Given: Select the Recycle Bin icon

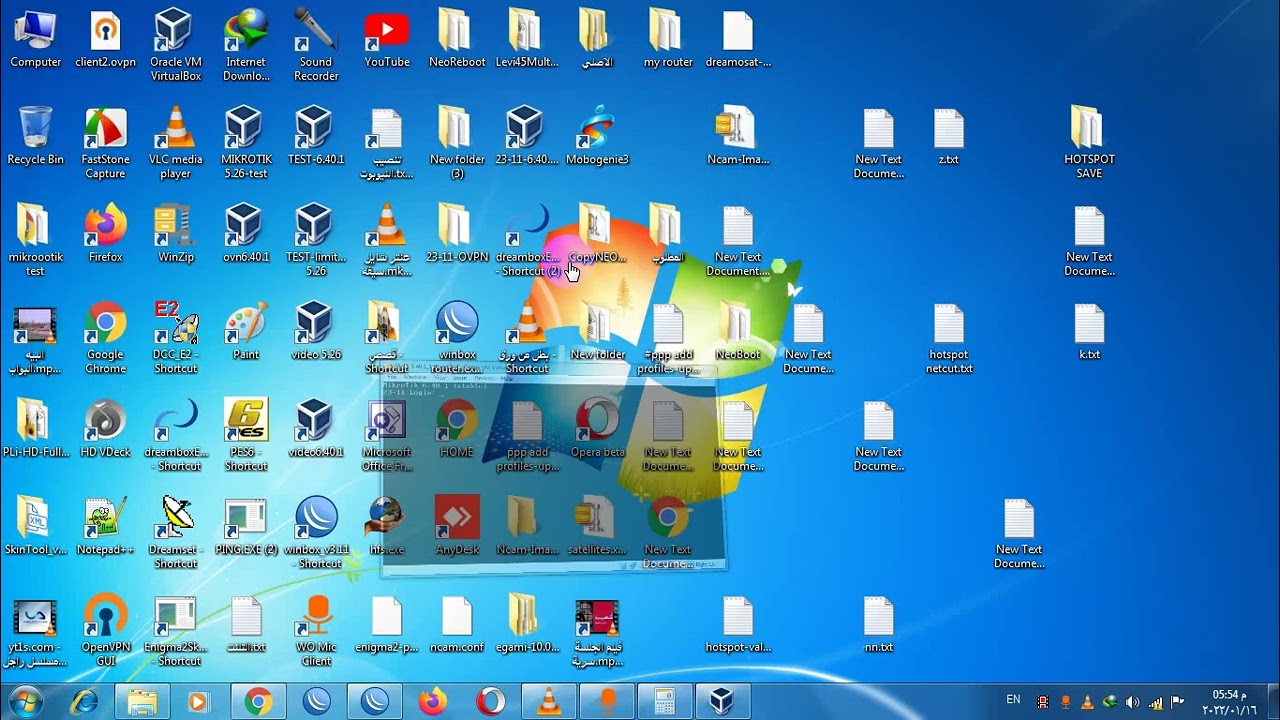Looking at the screenshot, I should (x=35, y=137).
